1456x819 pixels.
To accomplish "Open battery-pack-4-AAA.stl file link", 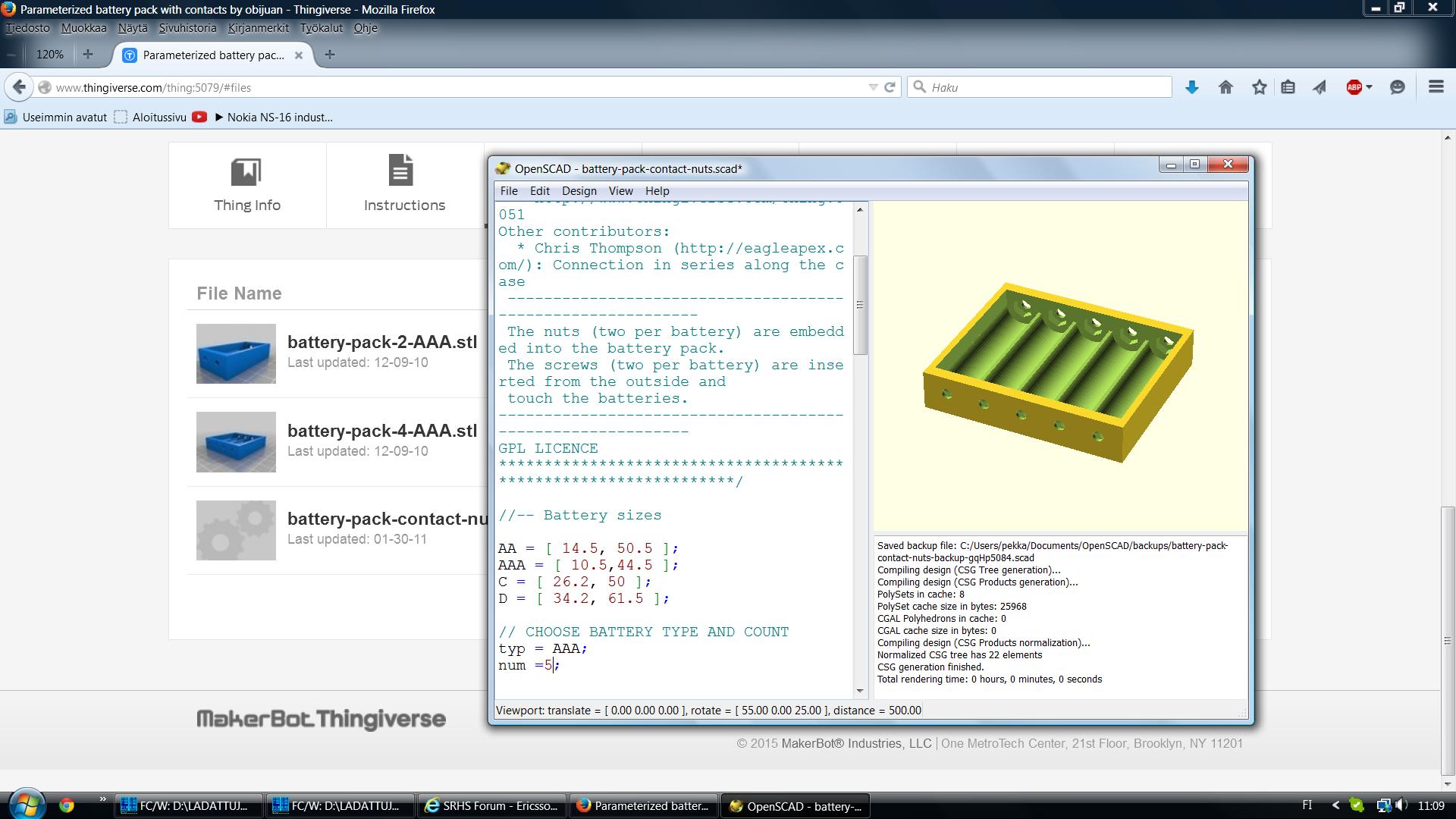I will point(382,431).
